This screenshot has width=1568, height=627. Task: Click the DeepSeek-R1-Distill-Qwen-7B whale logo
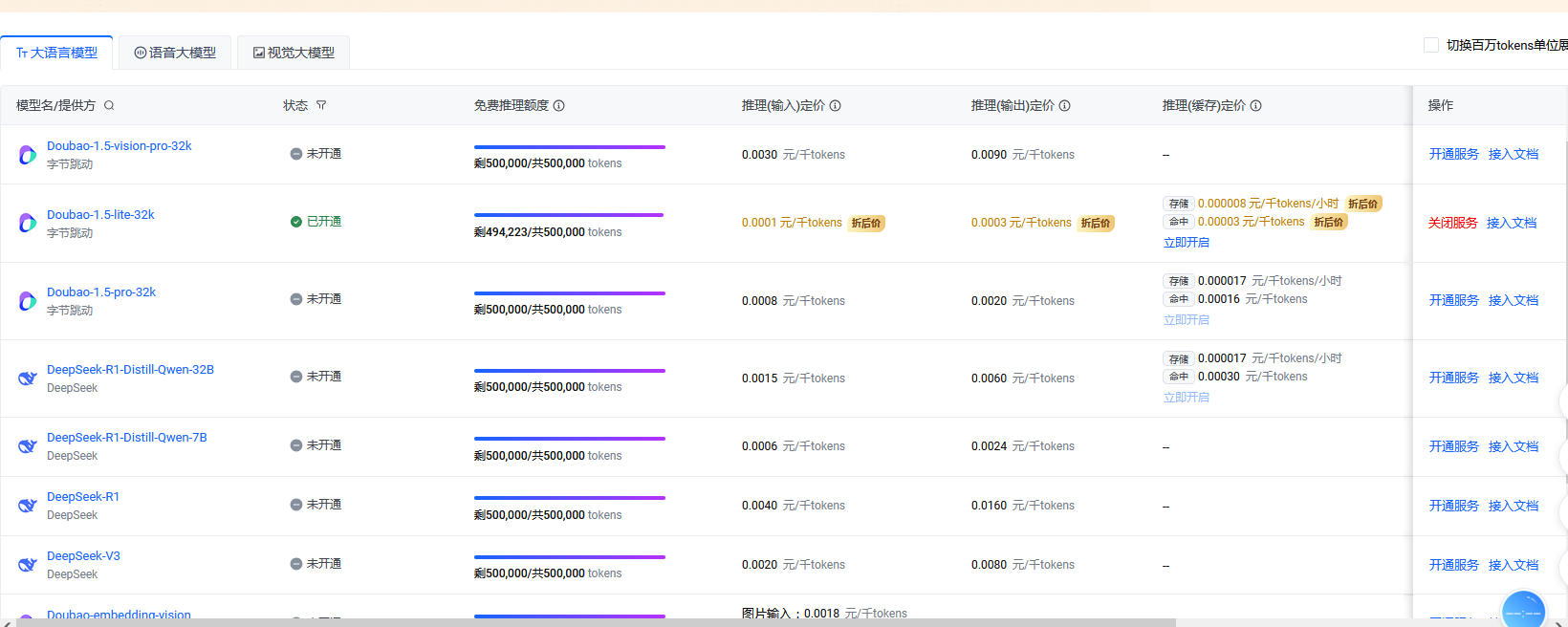click(28, 446)
